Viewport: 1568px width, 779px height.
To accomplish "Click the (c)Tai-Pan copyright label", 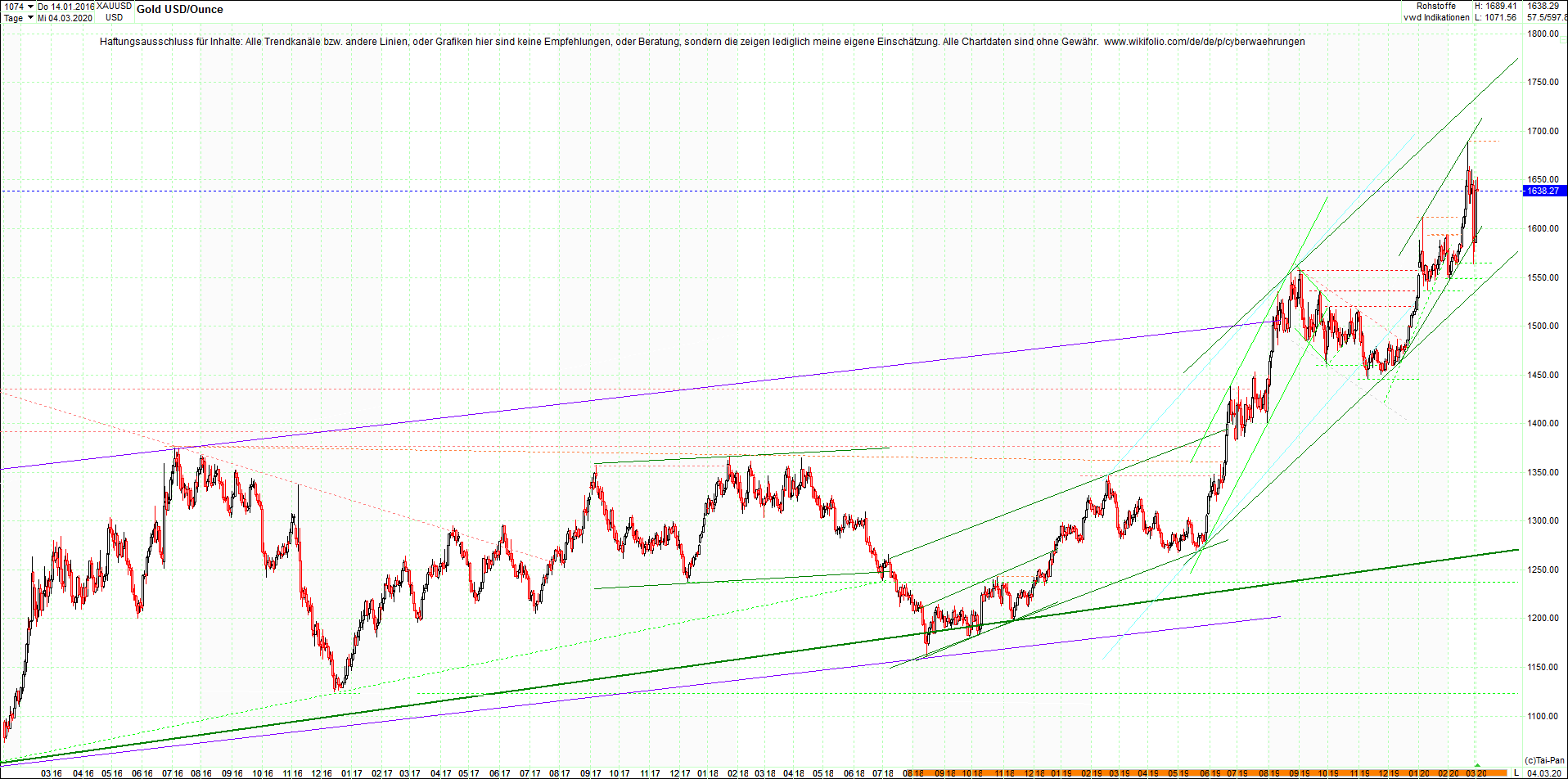I will [x=1545, y=761].
